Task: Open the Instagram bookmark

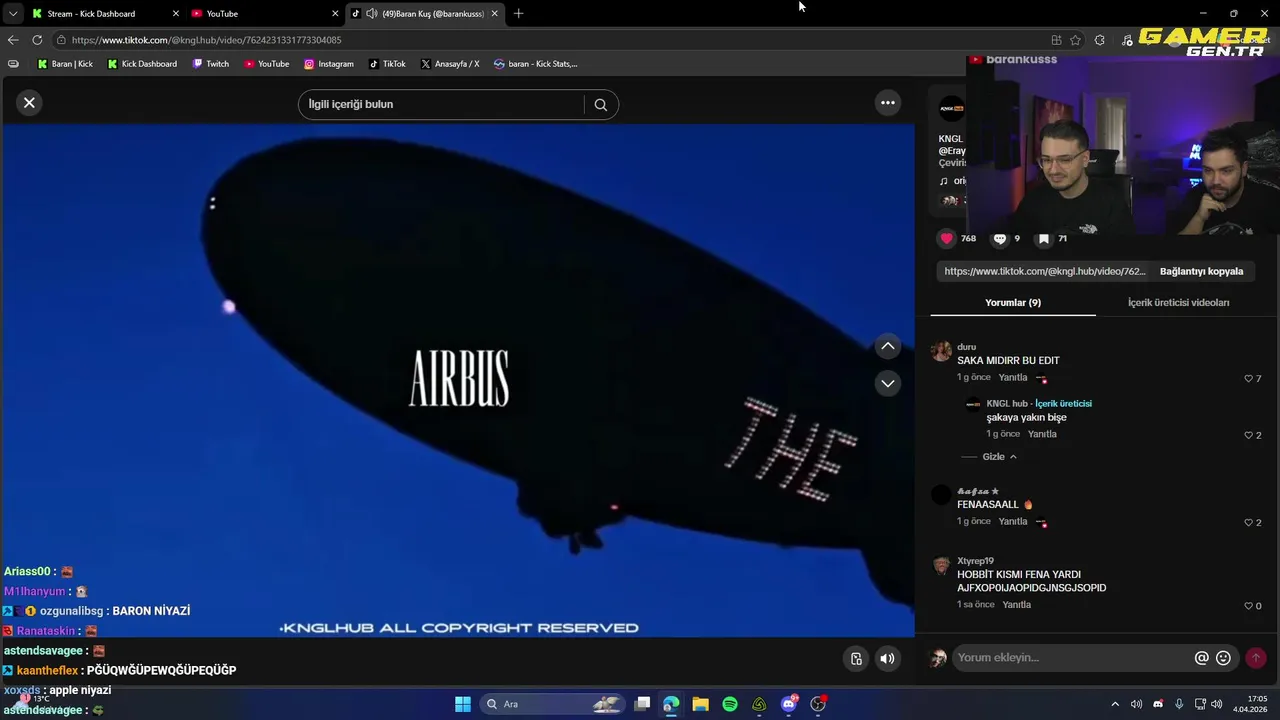Action: (x=328, y=64)
